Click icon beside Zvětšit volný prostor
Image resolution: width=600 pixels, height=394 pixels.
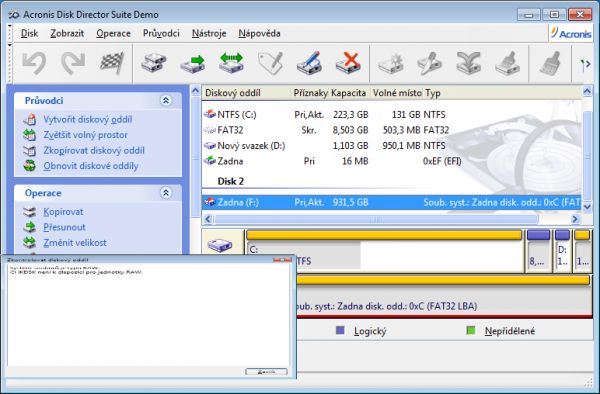[29, 135]
